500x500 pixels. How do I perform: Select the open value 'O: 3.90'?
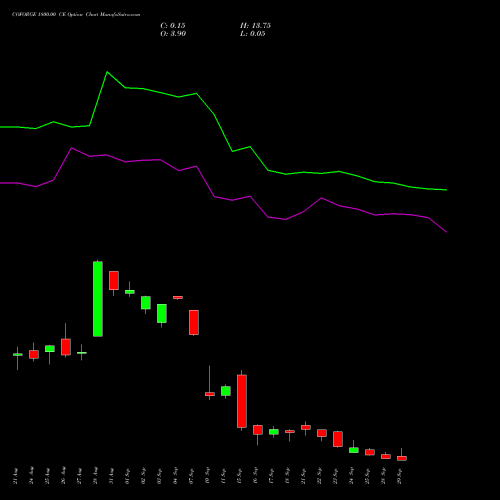[173, 34]
